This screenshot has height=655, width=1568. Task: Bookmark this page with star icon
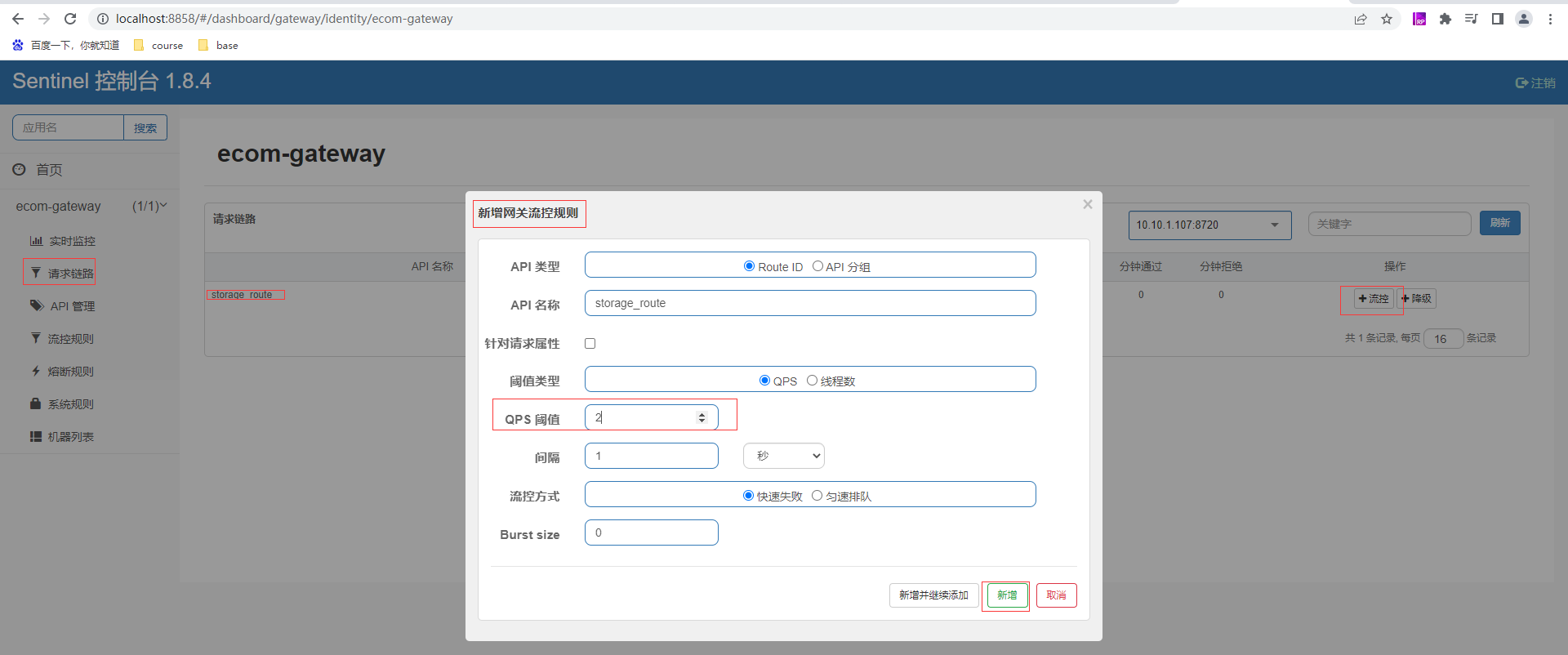tap(1387, 19)
